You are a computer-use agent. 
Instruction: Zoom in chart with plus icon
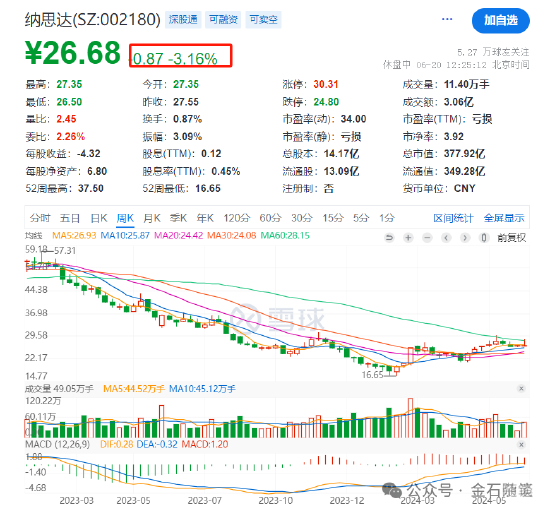coord(408,238)
